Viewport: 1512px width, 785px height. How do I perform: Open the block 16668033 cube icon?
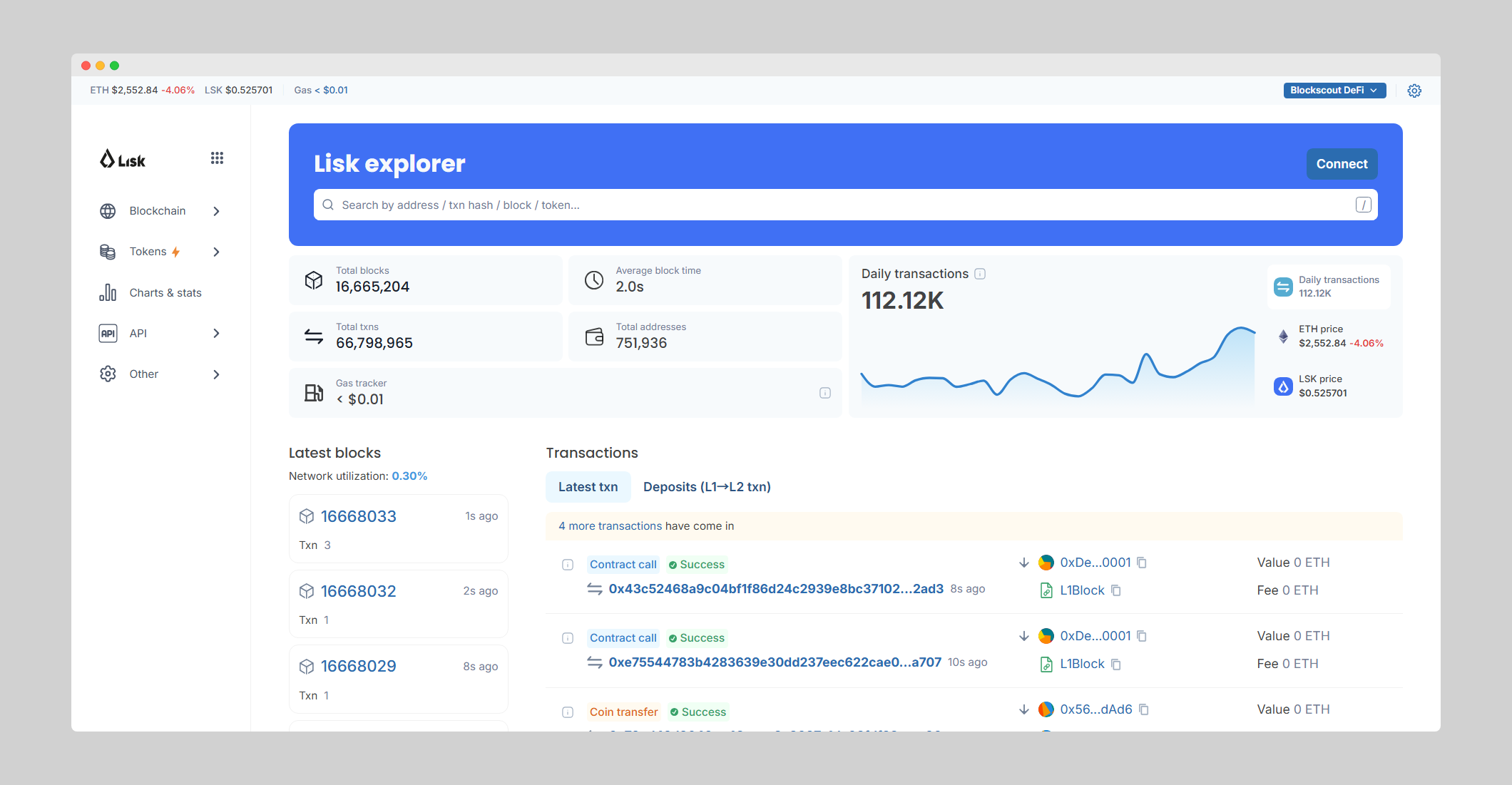[307, 516]
